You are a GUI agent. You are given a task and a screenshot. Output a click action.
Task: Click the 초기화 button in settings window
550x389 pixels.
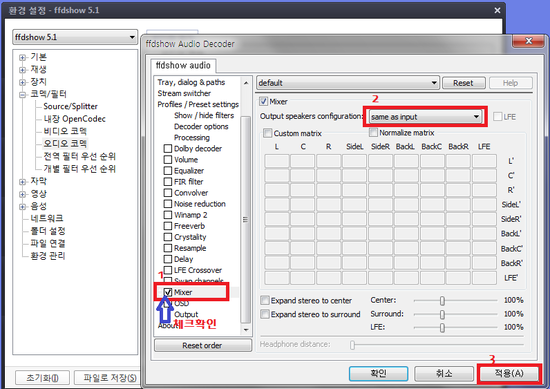[42, 378]
